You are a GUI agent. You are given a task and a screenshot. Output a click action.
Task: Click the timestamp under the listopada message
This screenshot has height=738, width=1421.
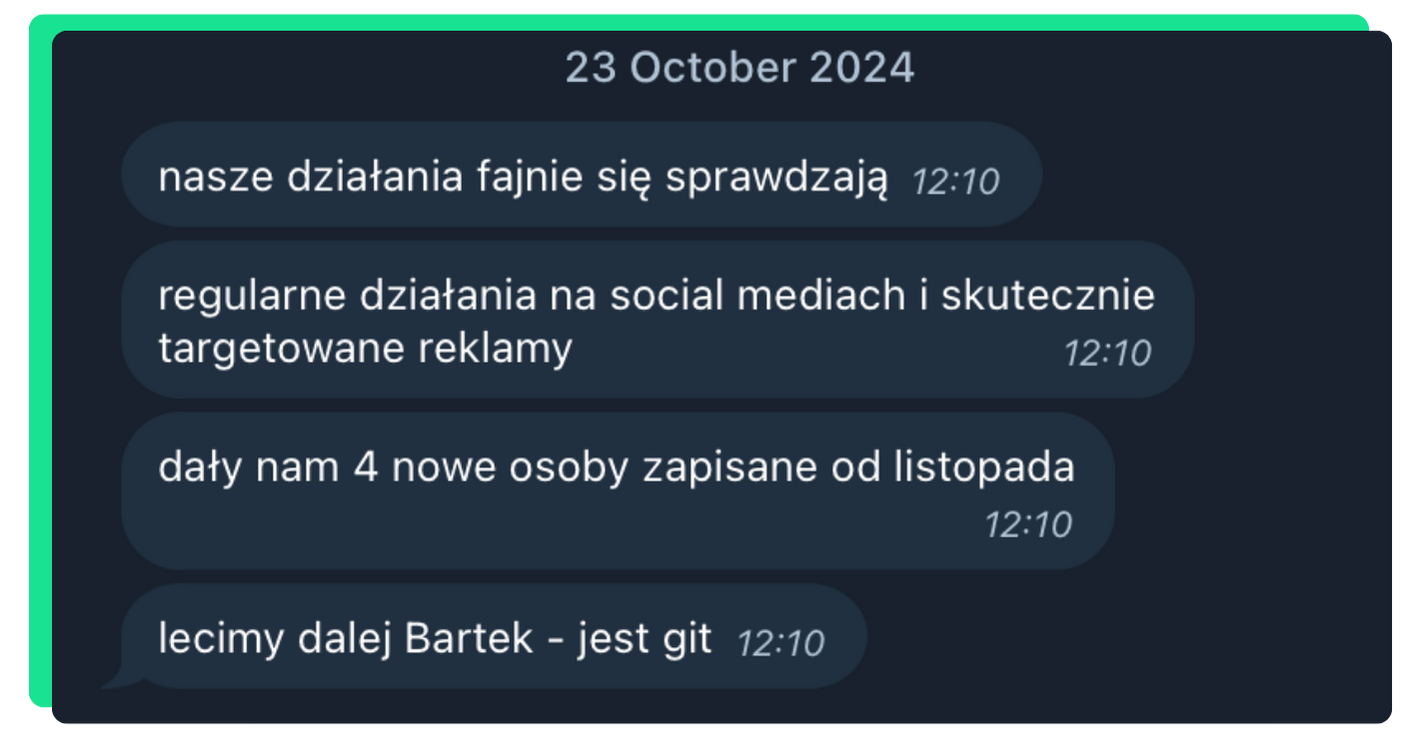point(1028,524)
